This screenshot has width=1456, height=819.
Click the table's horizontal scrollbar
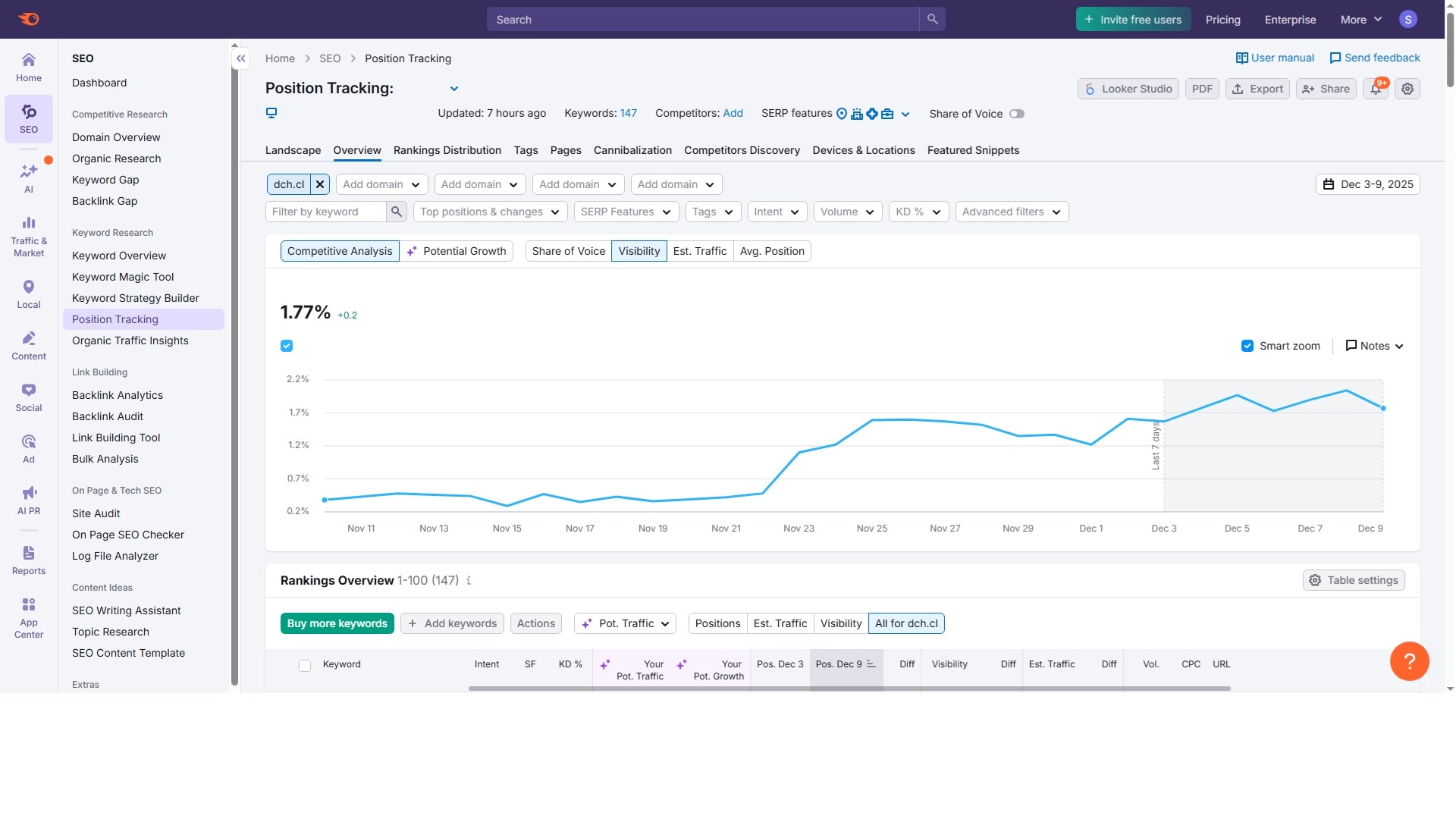(x=849, y=689)
